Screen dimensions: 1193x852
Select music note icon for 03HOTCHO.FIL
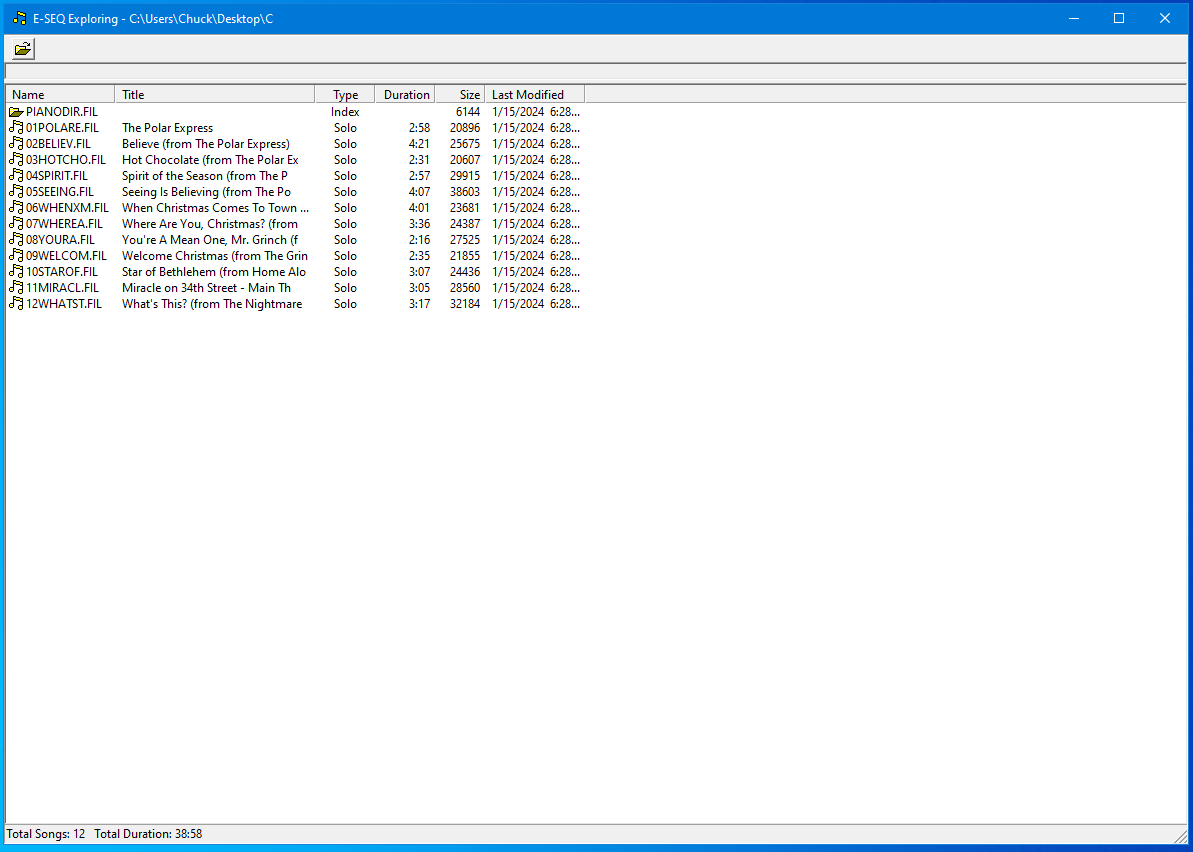pyautogui.click(x=16, y=160)
